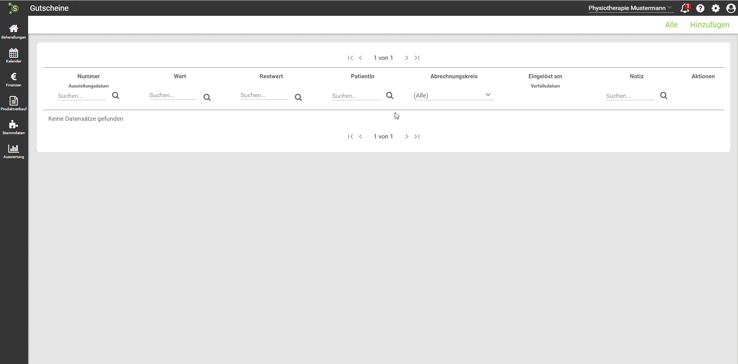
Task: Open notifications bell icon
Action: tap(685, 8)
